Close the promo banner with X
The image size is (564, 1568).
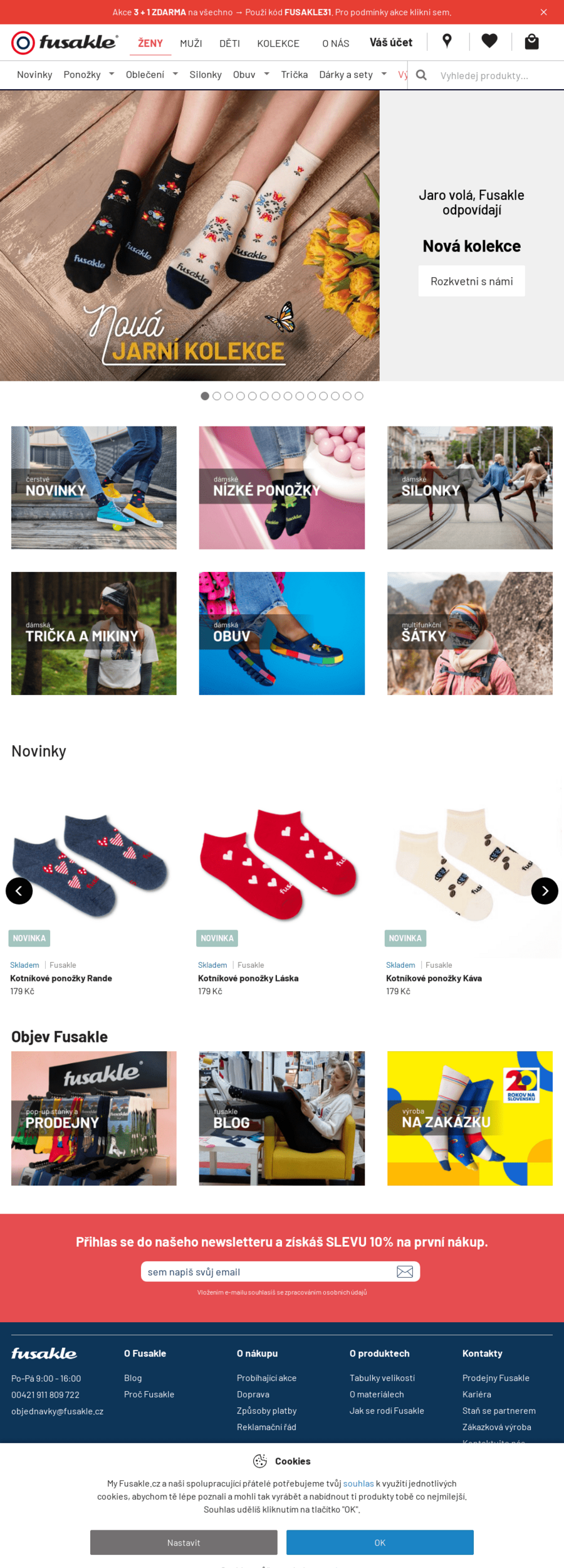pyautogui.click(x=543, y=12)
